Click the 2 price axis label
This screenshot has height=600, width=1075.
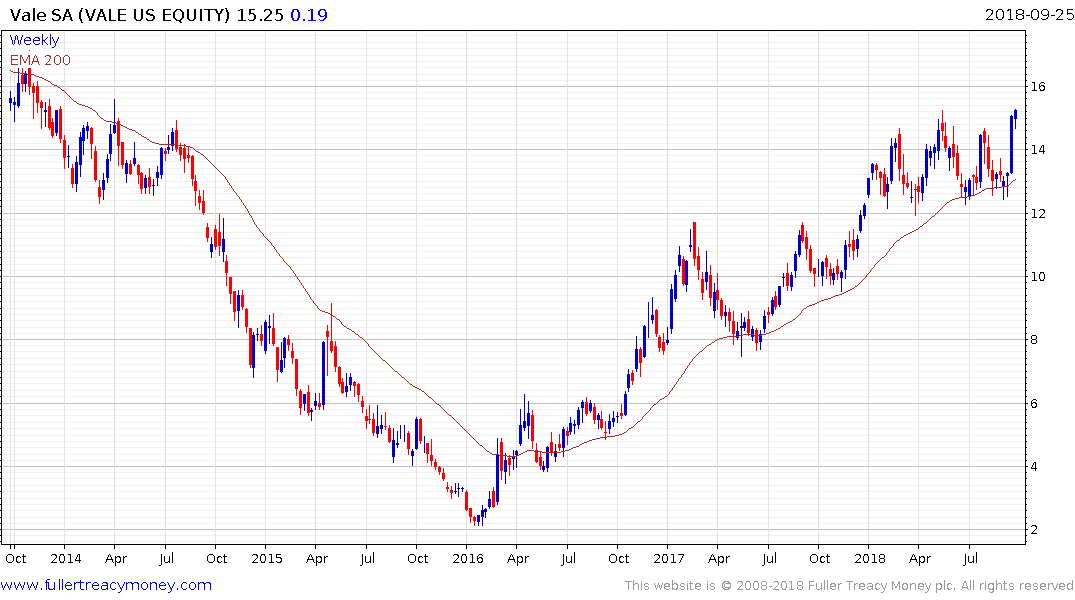pos(1035,529)
